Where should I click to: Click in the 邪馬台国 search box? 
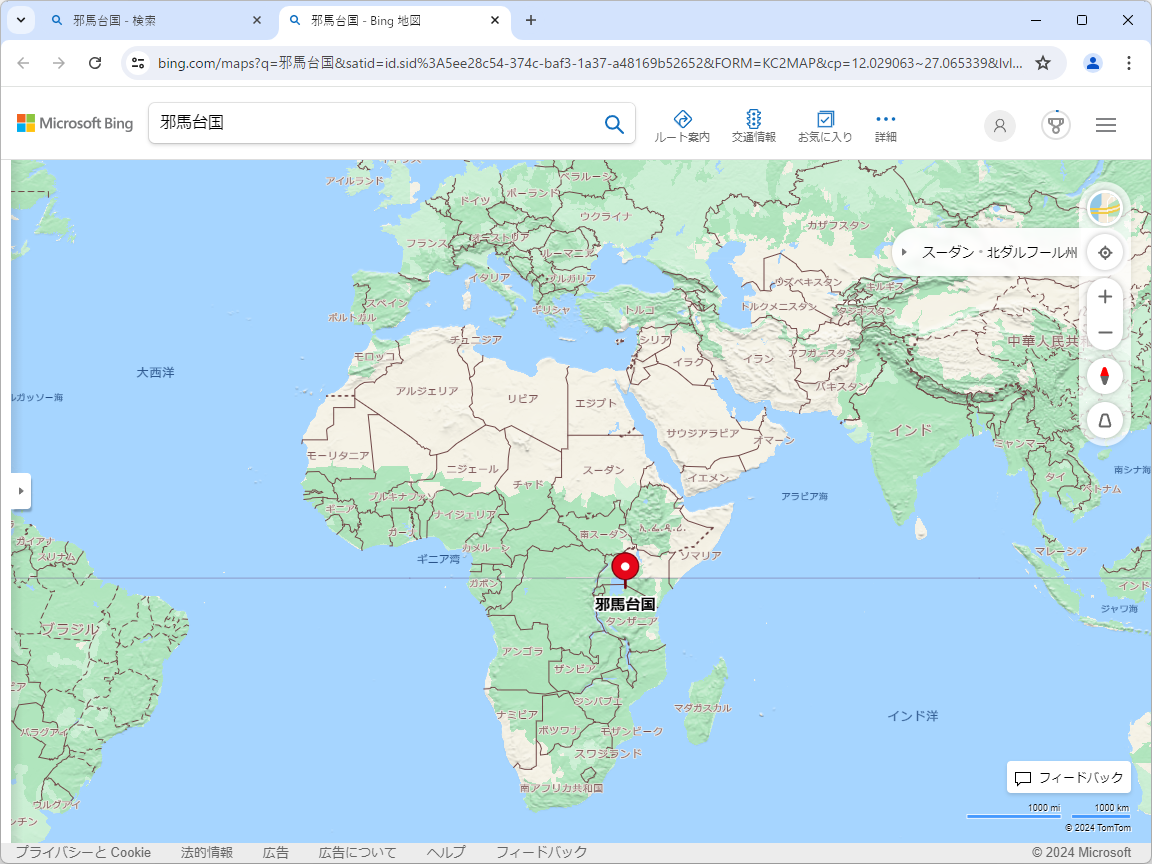(375, 123)
